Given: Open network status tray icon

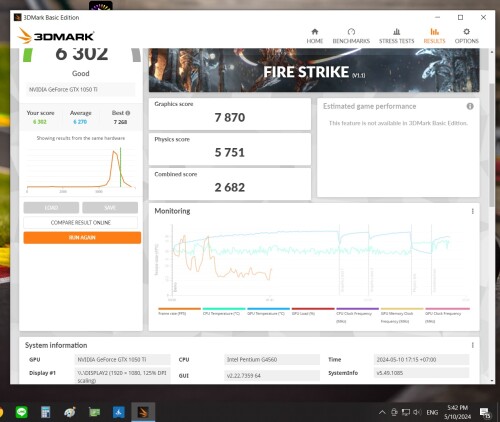Looking at the screenshot, I should point(406,412).
